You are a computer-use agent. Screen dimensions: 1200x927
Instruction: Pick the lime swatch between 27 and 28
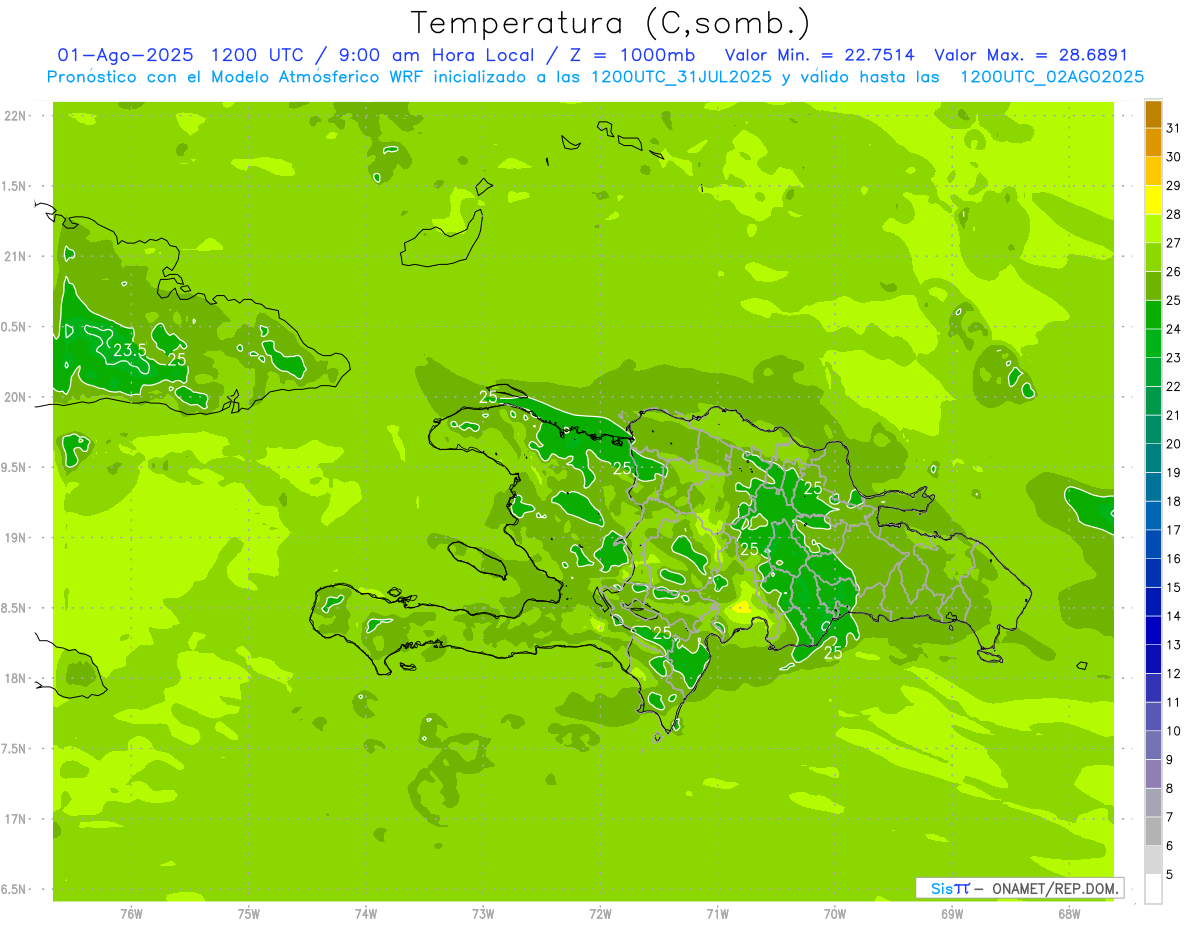1153,228
